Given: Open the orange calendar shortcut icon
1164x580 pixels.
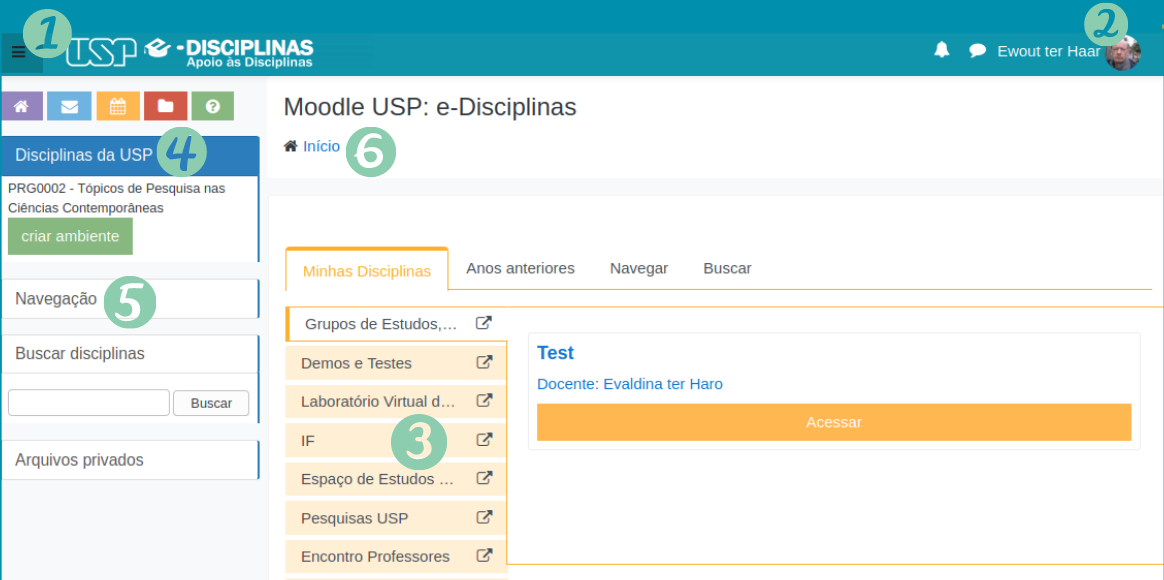Looking at the screenshot, I should tap(118, 106).
